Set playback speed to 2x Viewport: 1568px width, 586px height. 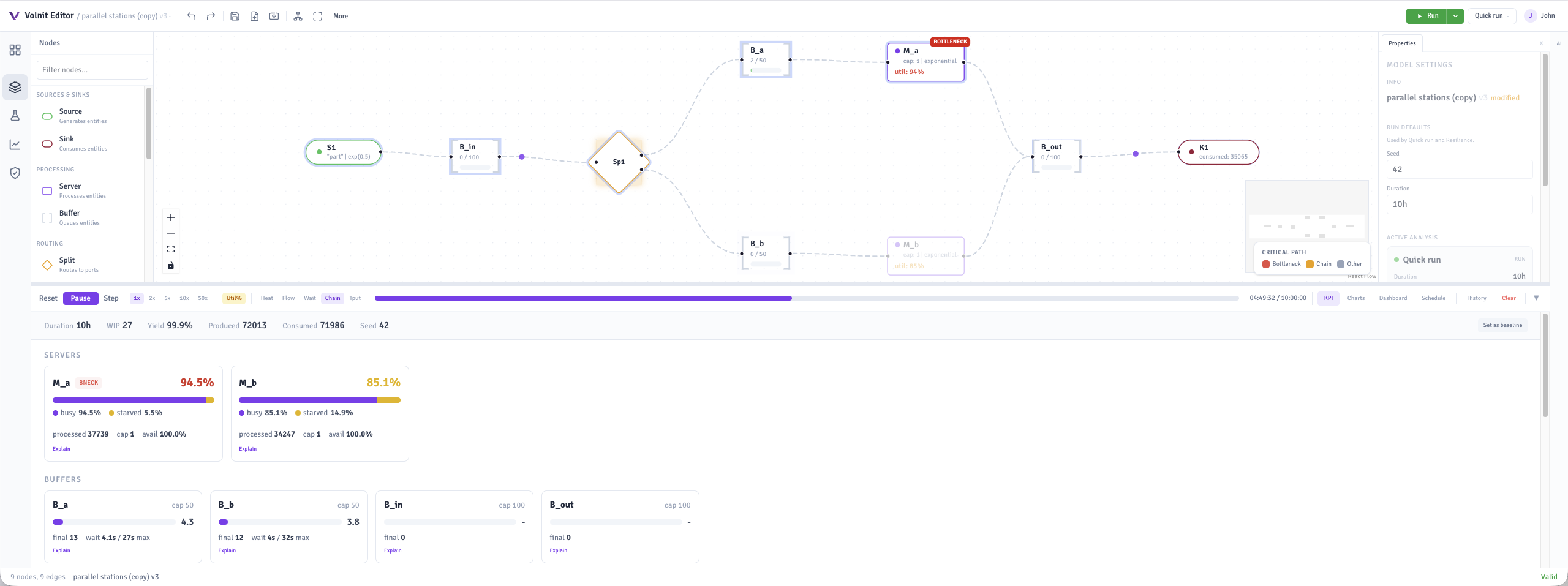pyautogui.click(x=152, y=298)
